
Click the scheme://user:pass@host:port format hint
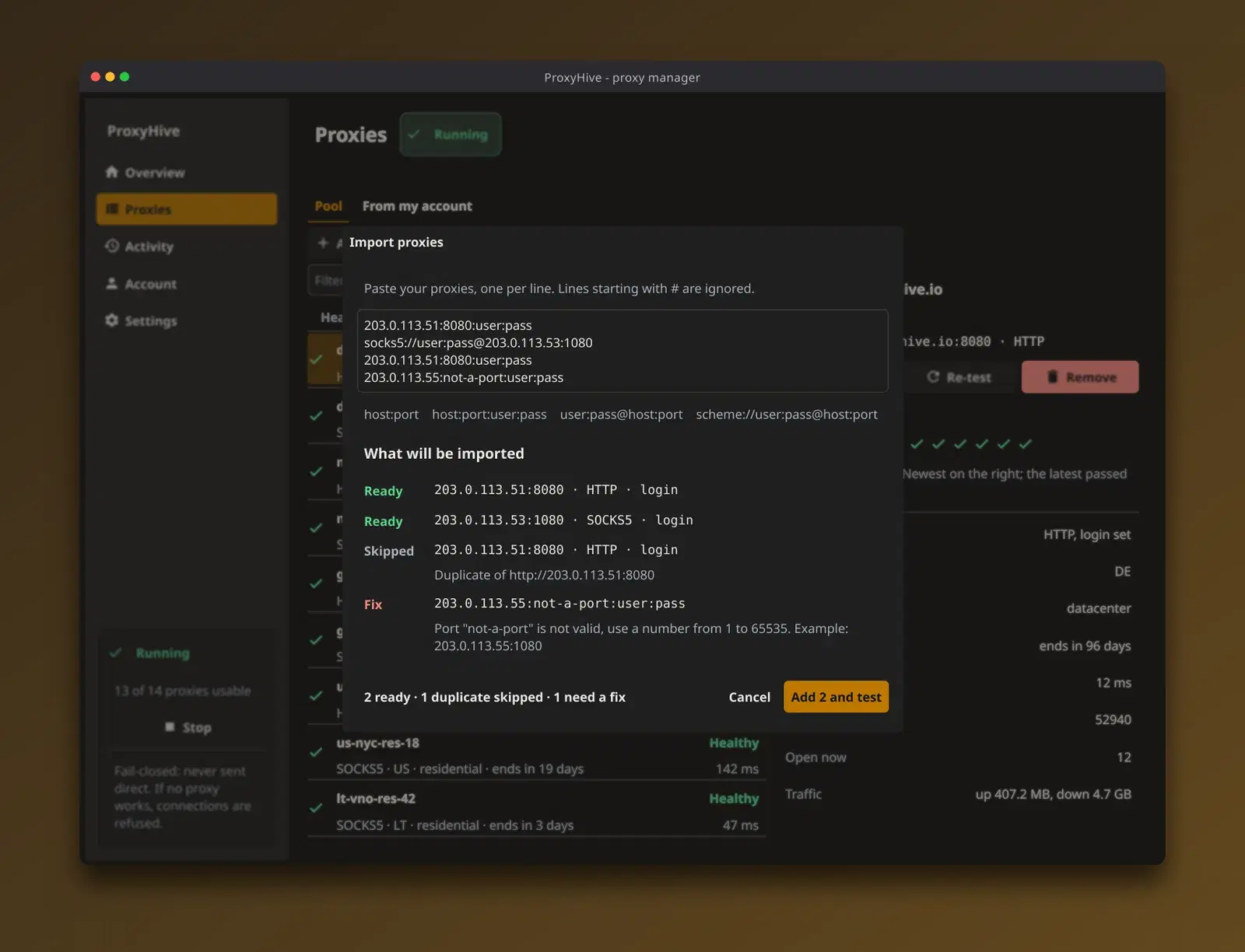[787, 415]
